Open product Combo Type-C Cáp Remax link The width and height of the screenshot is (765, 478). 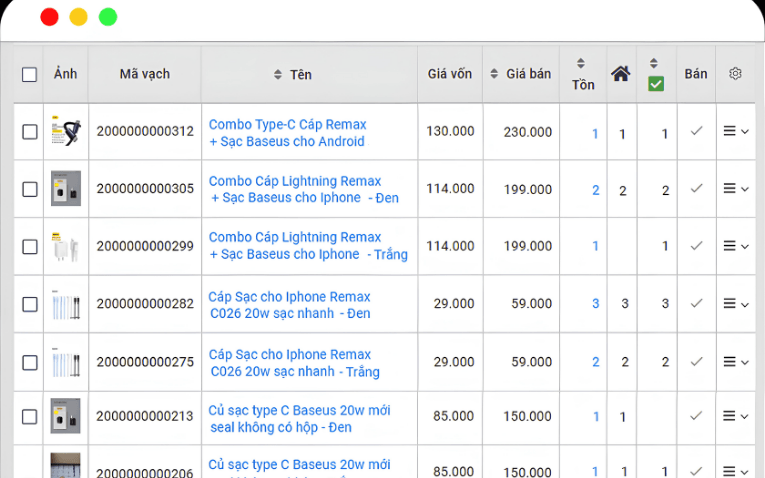tap(287, 133)
